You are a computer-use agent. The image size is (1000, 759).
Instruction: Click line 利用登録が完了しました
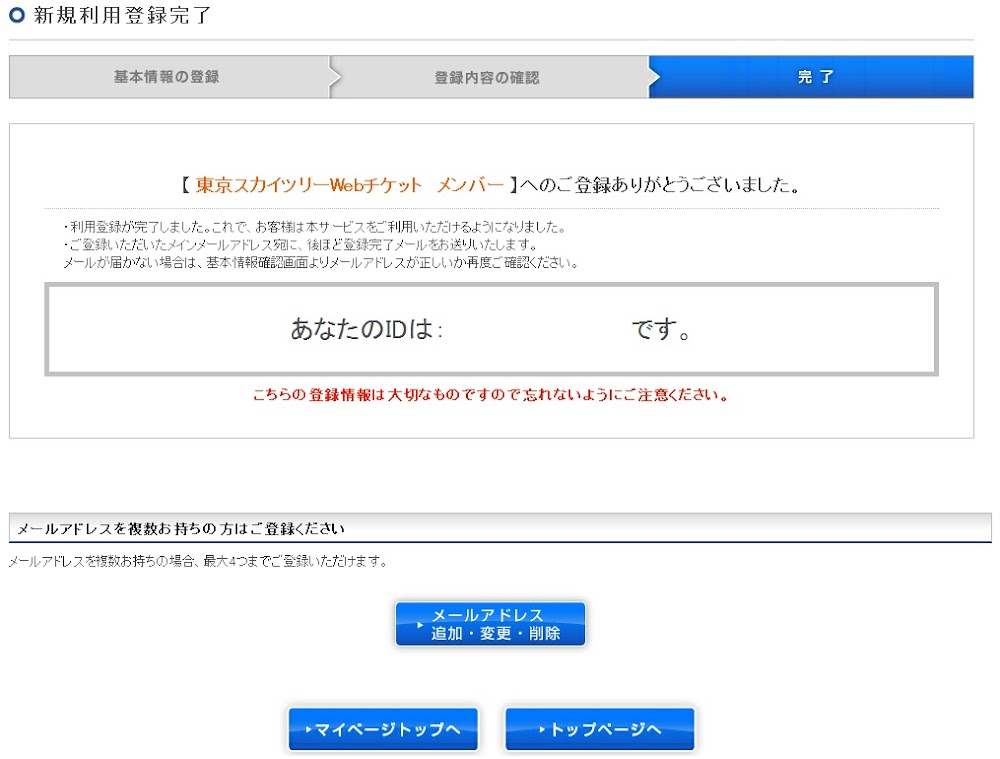click(x=314, y=226)
